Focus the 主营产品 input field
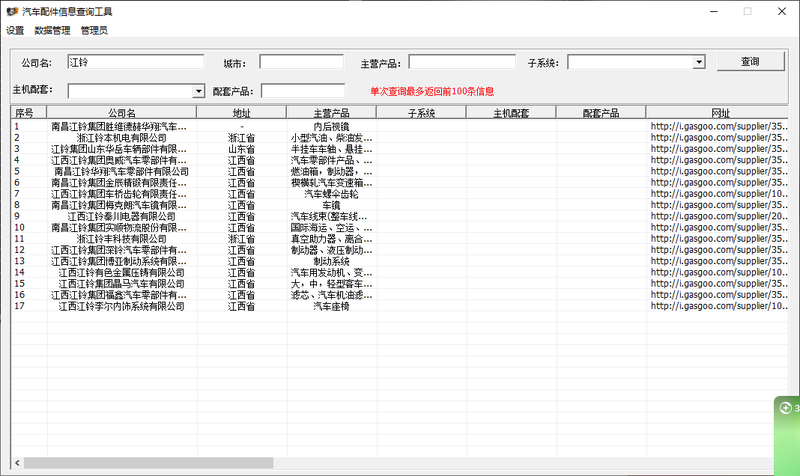This screenshot has height=476, width=800. pos(462,62)
